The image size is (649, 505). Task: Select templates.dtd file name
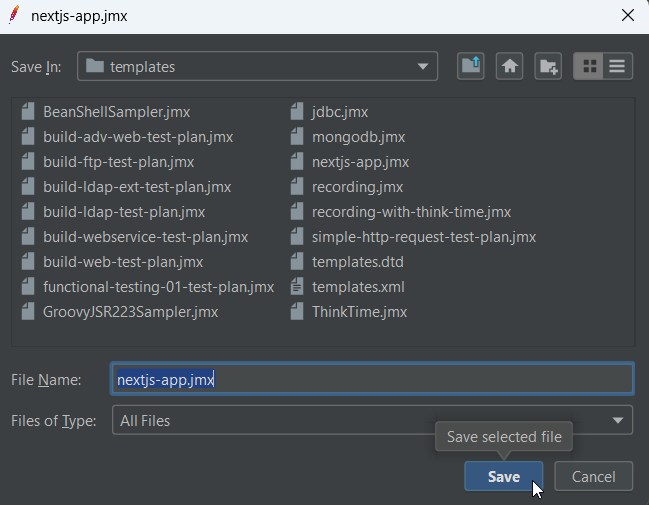point(358,262)
